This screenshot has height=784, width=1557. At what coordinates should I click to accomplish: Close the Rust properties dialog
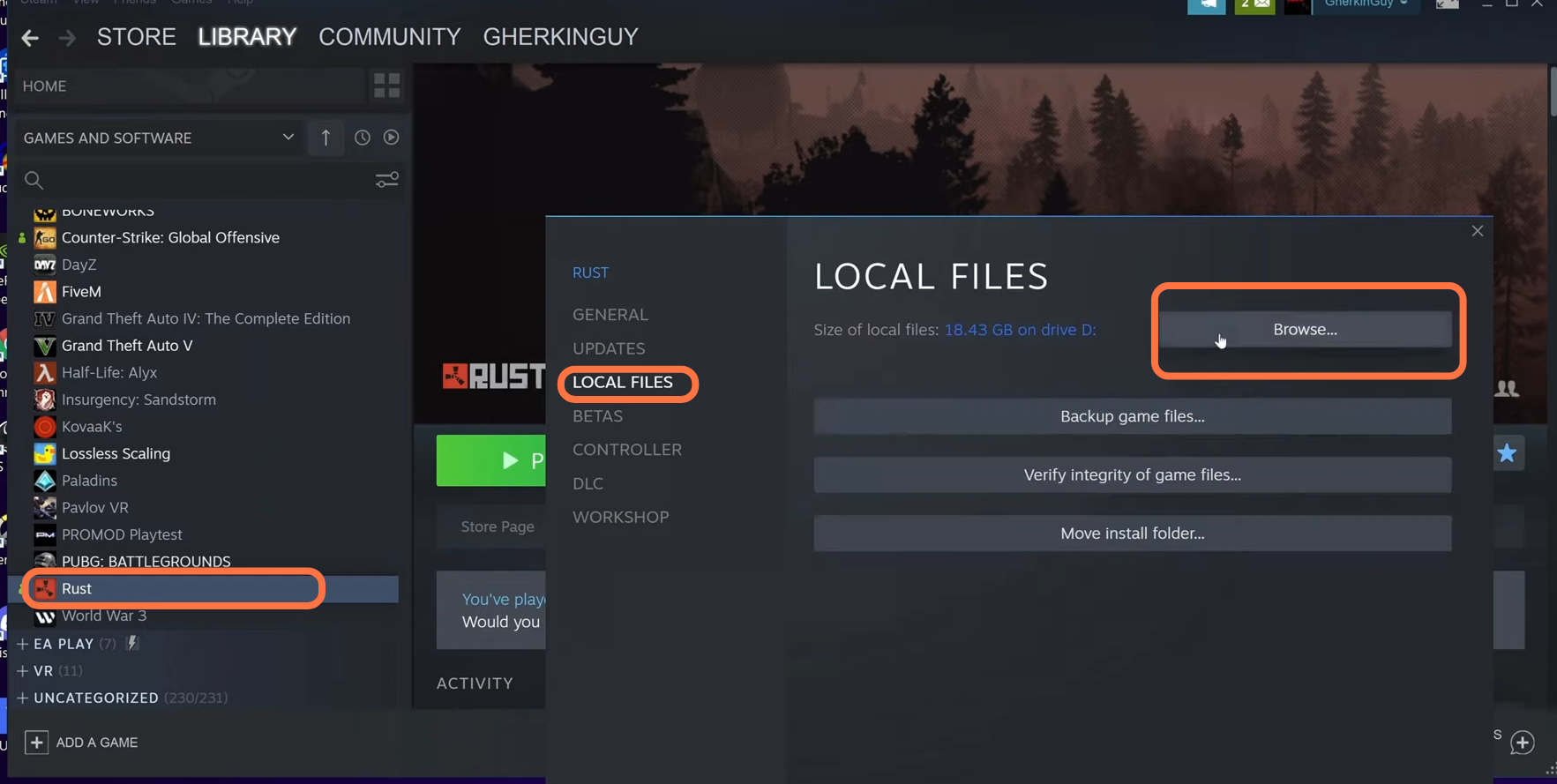click(1478, 231)
